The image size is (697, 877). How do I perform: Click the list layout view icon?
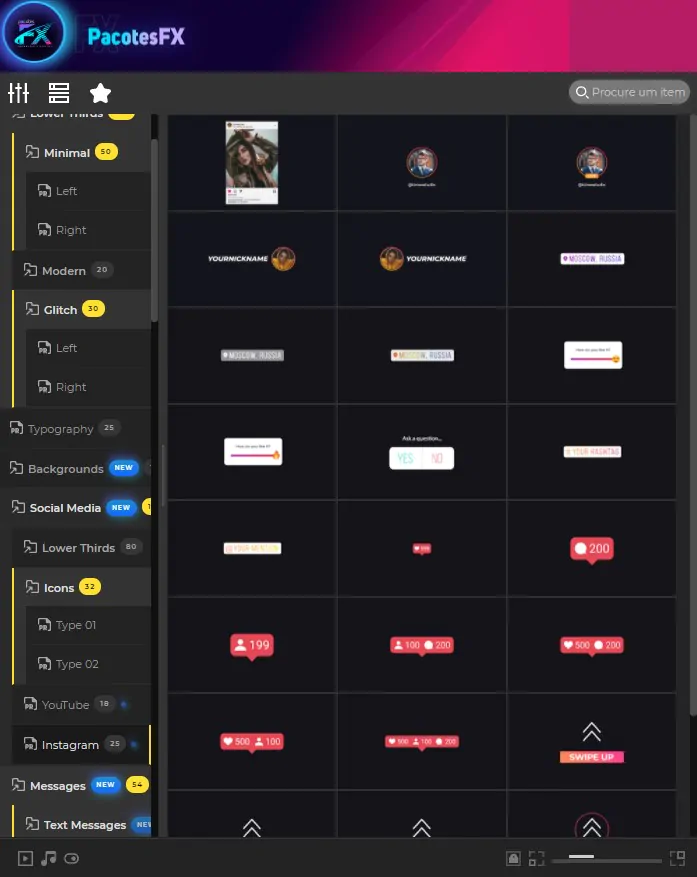(x=59, y=93)
